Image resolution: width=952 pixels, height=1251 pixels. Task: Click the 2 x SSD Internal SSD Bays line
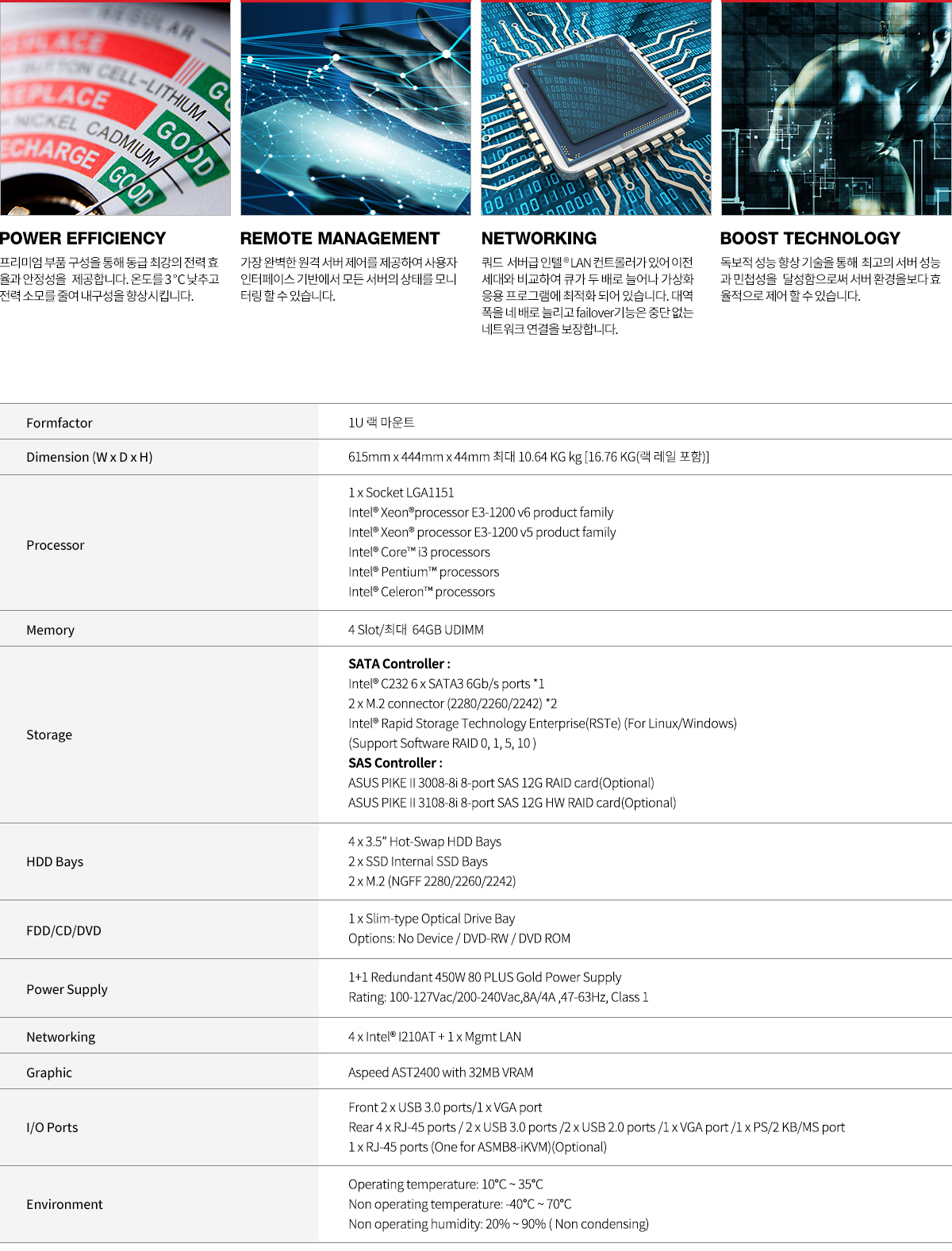point(418,862)
